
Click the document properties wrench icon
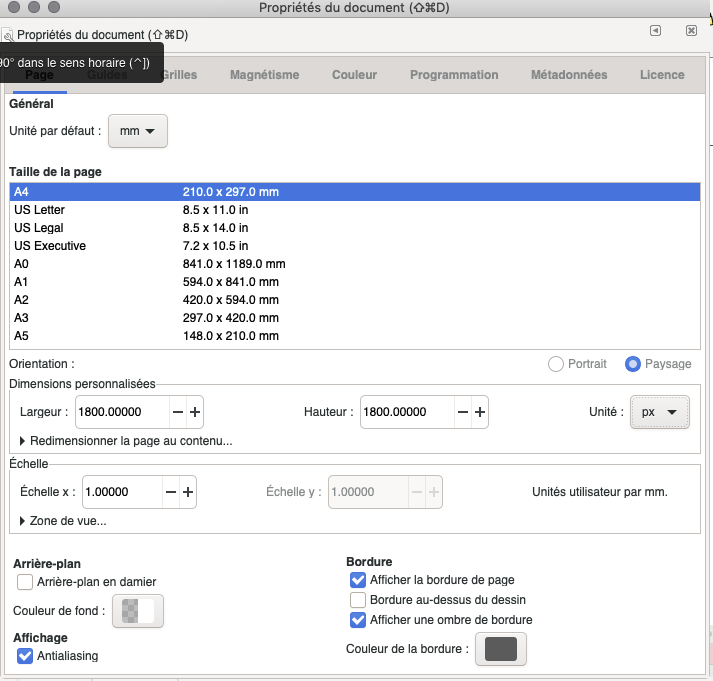click(8, 35)
